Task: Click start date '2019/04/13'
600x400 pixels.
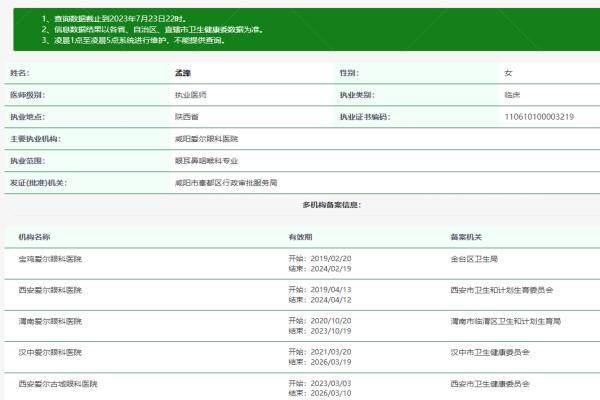Action: click(331, 290)
